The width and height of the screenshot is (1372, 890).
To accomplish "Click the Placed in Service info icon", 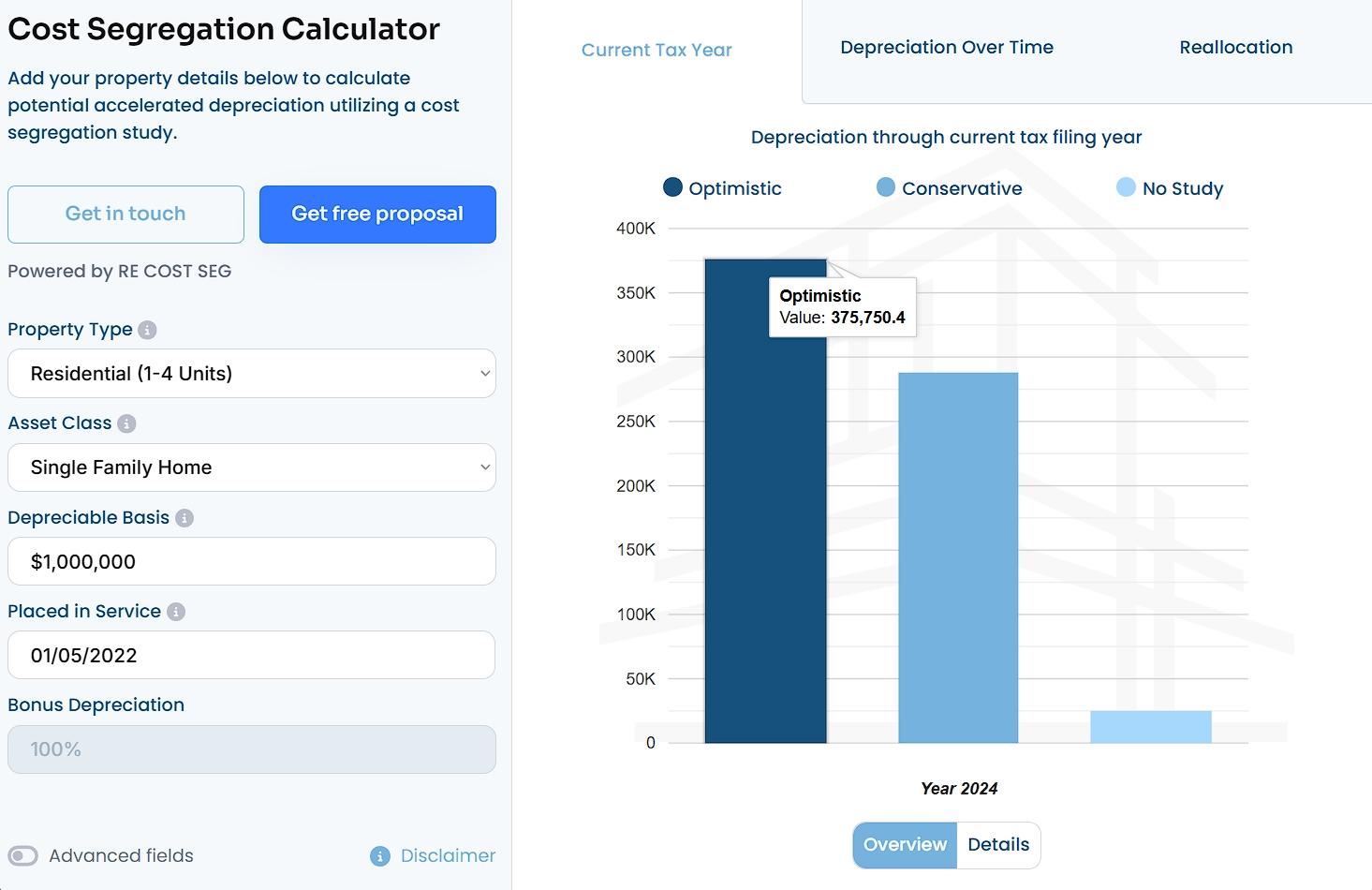I will 176,612.
